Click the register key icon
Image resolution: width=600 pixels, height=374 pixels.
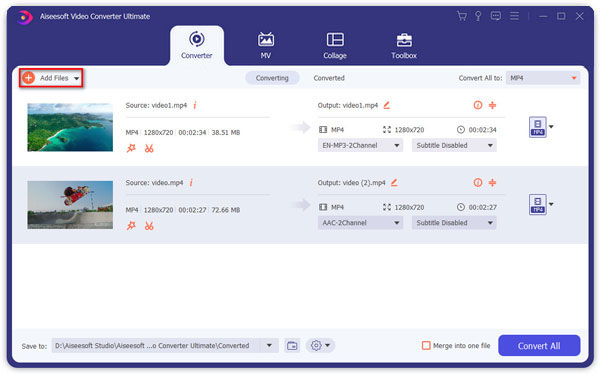[x=478, y=16]
